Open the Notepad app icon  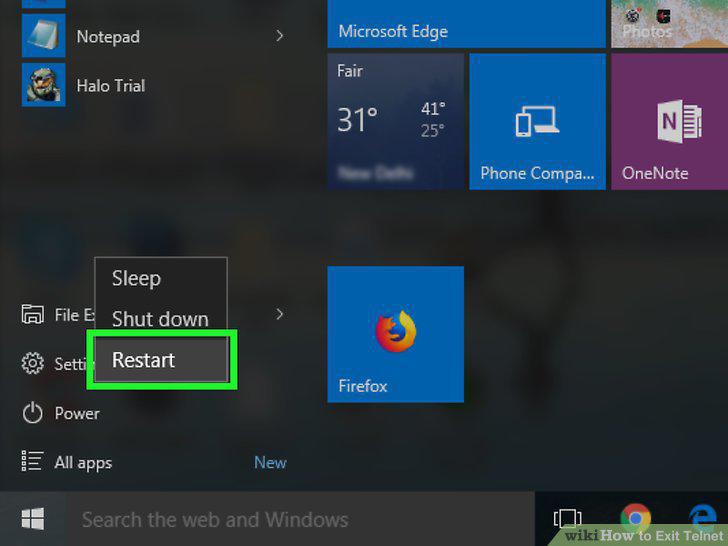click(44, 35)
